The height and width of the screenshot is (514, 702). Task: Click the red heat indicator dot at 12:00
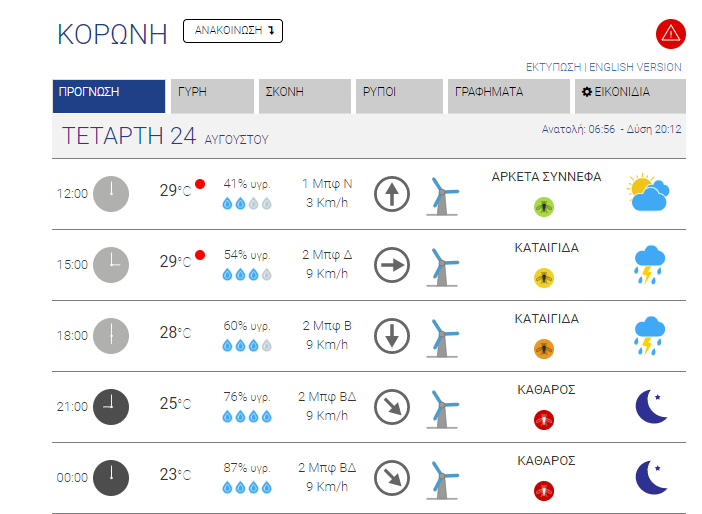coord(200,184)
